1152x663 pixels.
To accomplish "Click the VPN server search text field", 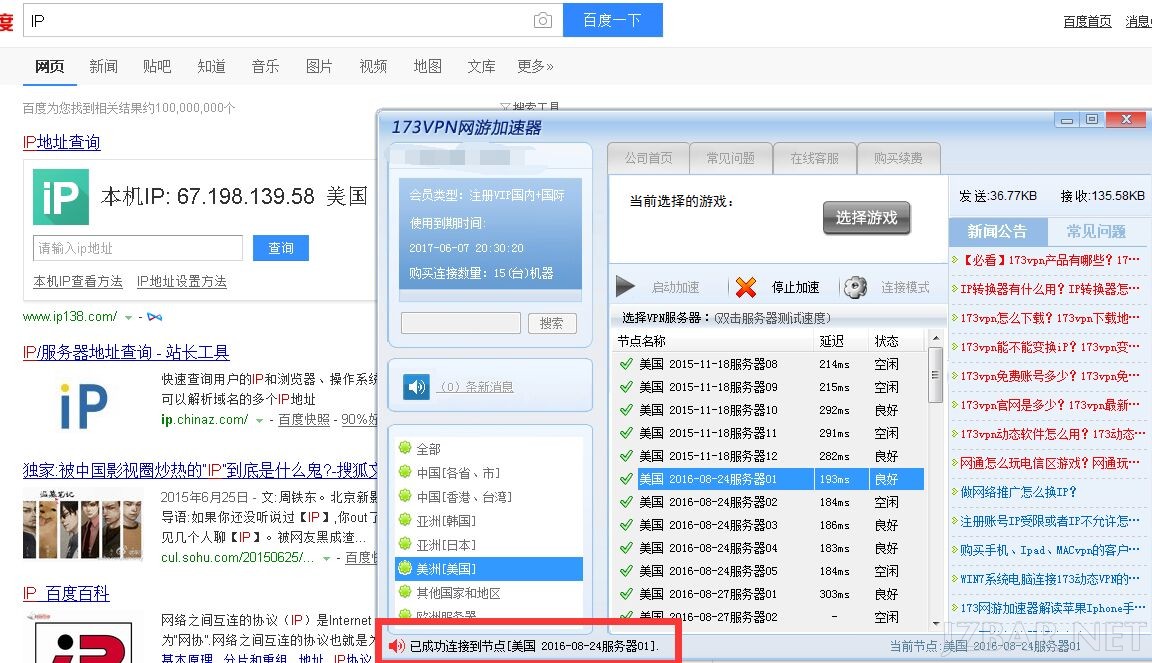I will point(461,323).
